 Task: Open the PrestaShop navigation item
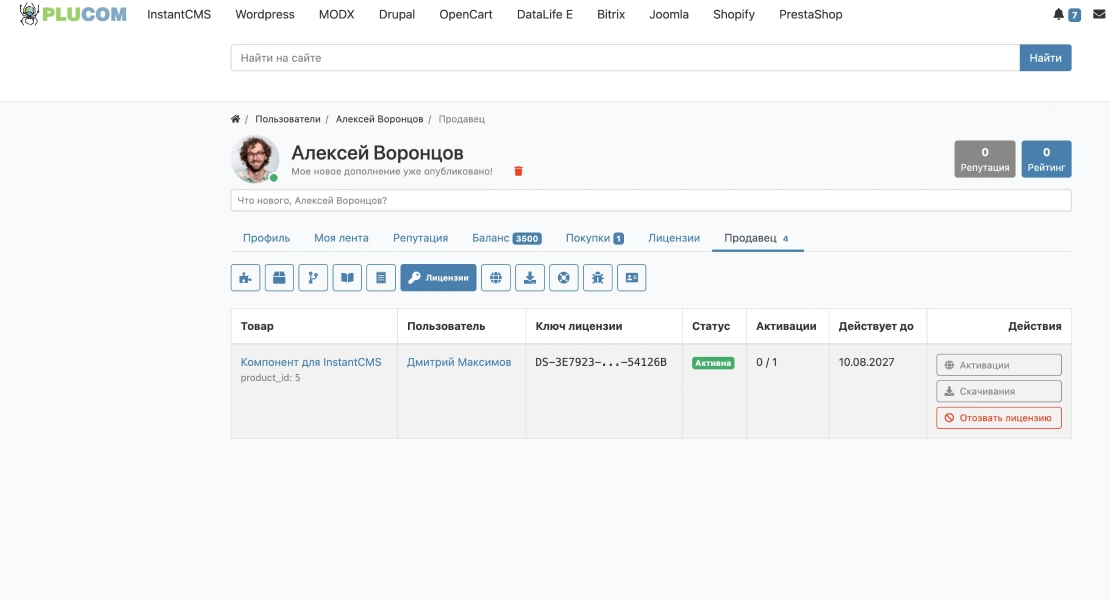[x=811, y=14]
